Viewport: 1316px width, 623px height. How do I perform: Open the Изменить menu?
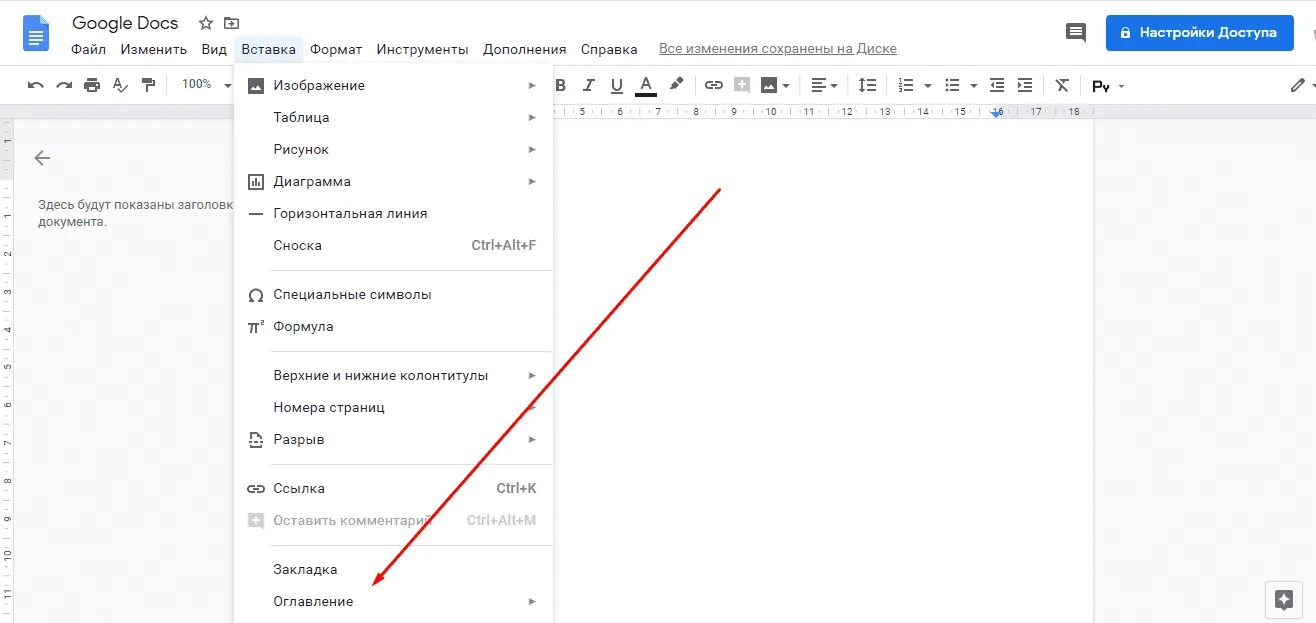(x=154, y=49)
